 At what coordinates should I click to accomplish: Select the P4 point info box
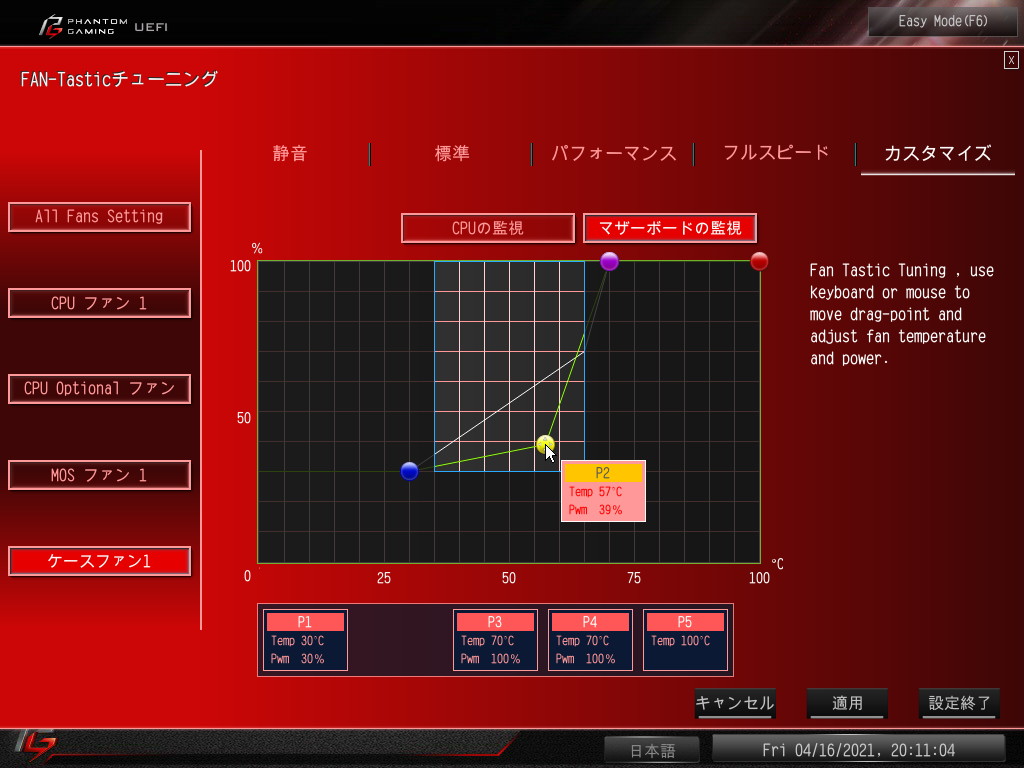(590, 640)
